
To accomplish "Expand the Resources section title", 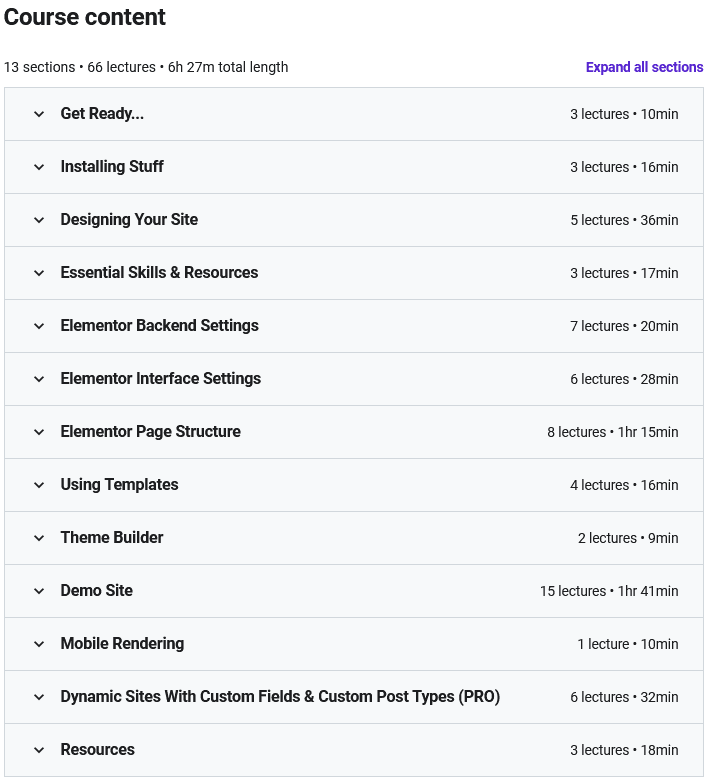I will click(x=97, y=750).
